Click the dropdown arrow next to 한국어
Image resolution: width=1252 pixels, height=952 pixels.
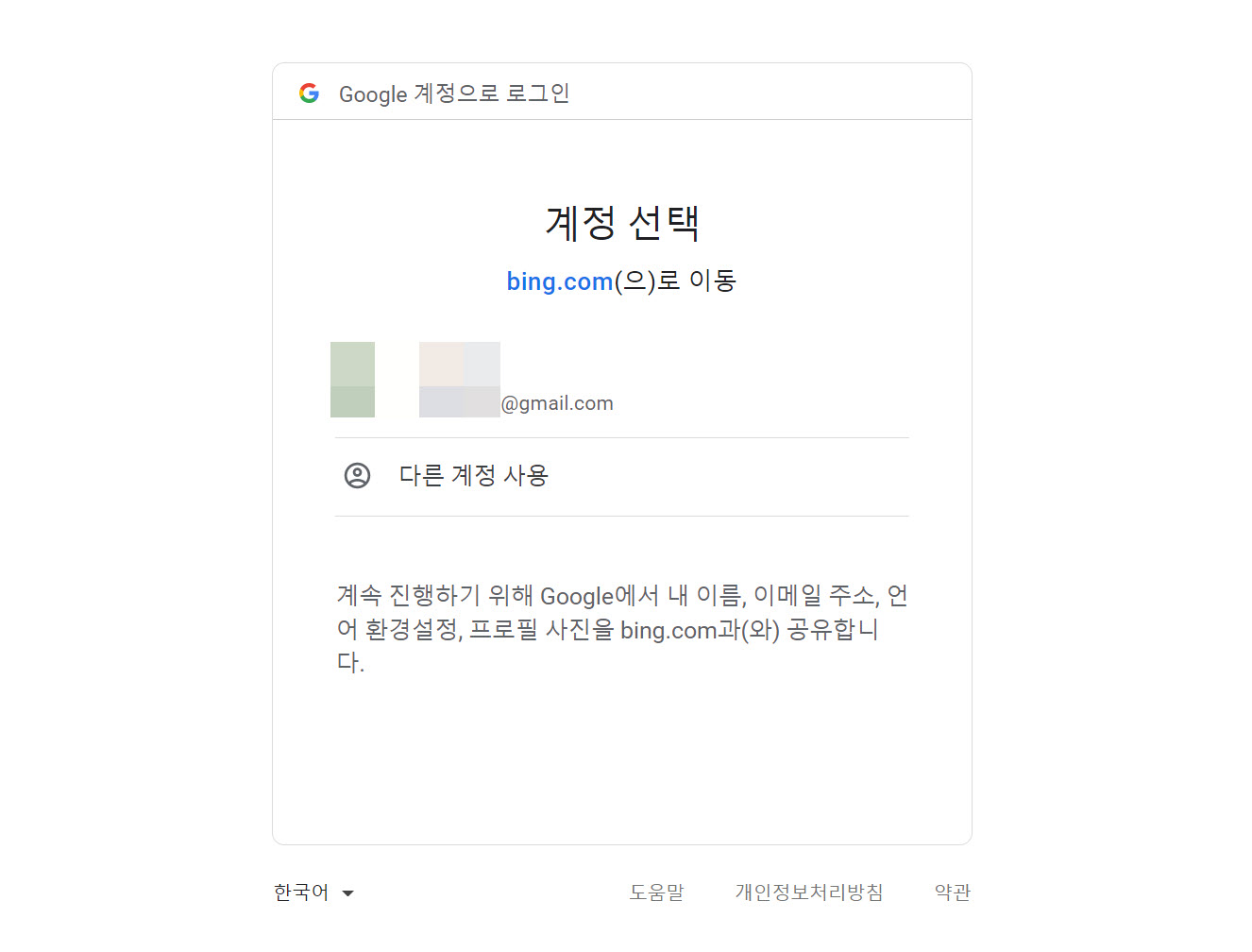point(349,892)
